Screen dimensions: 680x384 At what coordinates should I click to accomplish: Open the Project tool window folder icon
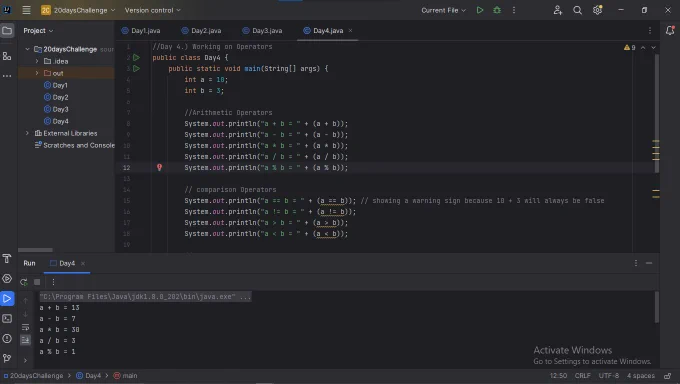coord(7,31)
